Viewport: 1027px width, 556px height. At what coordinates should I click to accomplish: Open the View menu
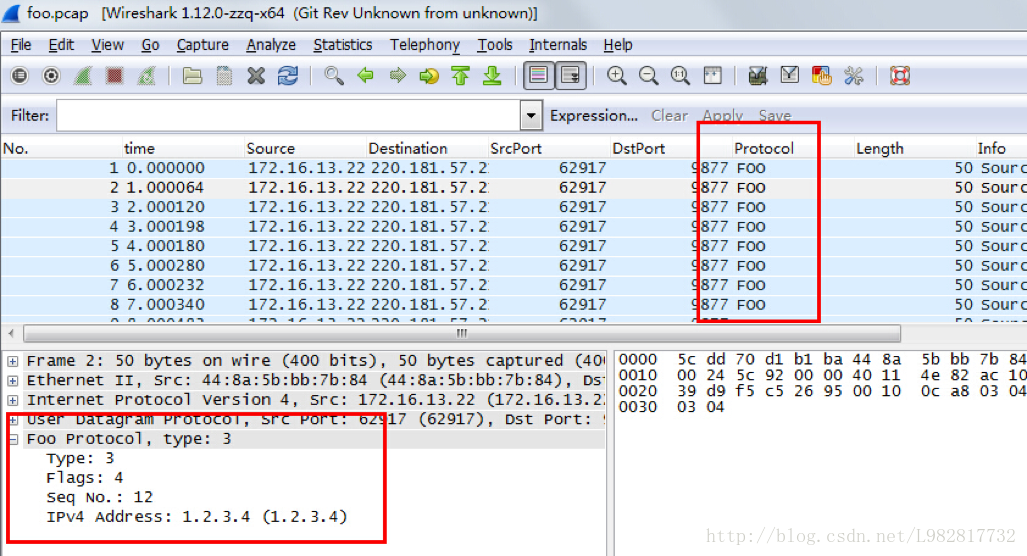coord(107,45)
